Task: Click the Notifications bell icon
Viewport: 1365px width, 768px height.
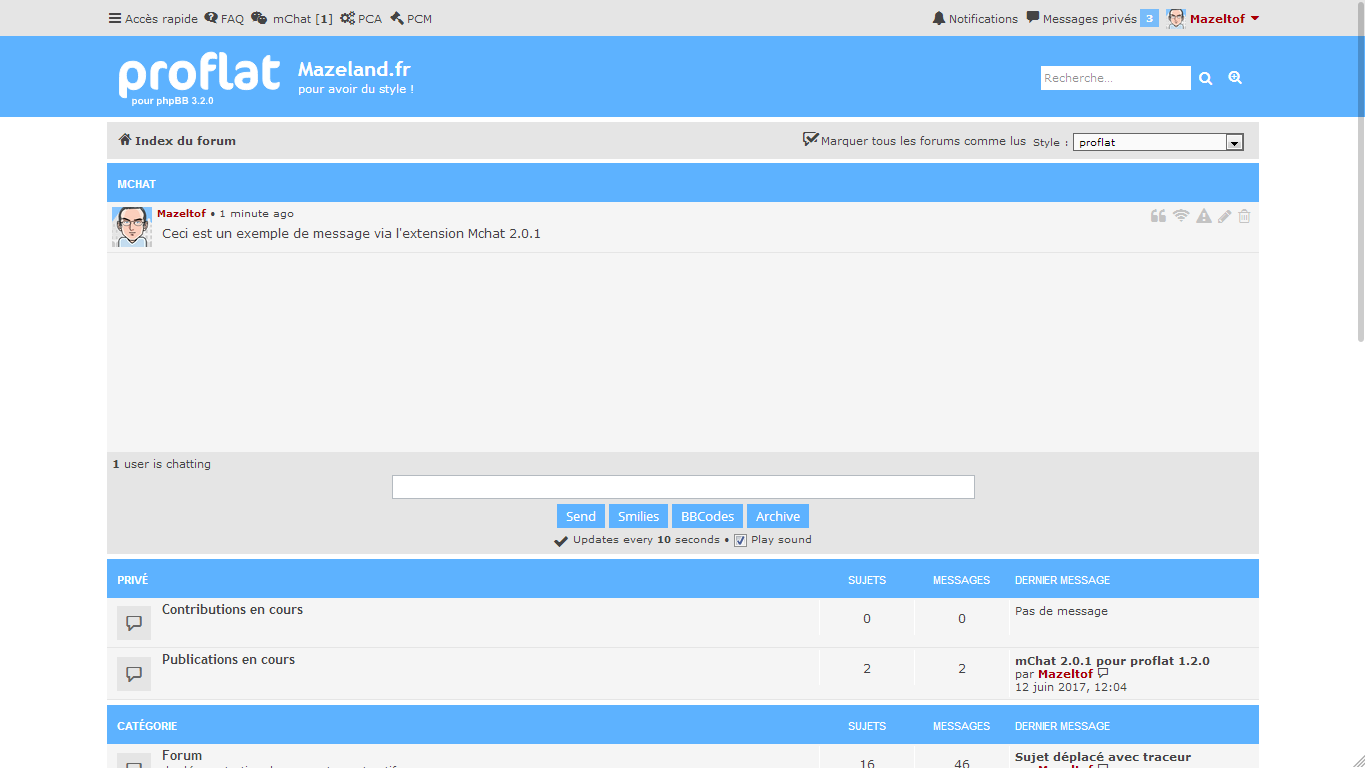Action: (938, 18)
